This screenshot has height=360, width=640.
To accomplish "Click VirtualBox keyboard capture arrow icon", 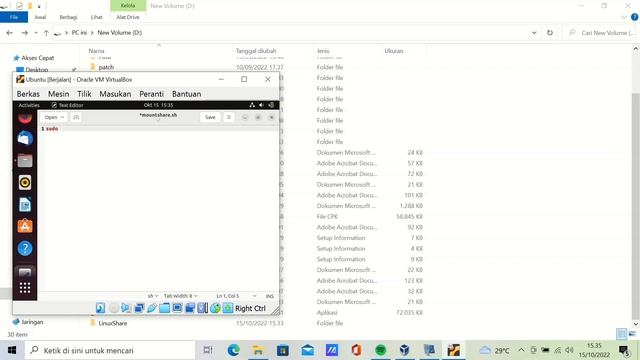I will (x=228, y=308).
